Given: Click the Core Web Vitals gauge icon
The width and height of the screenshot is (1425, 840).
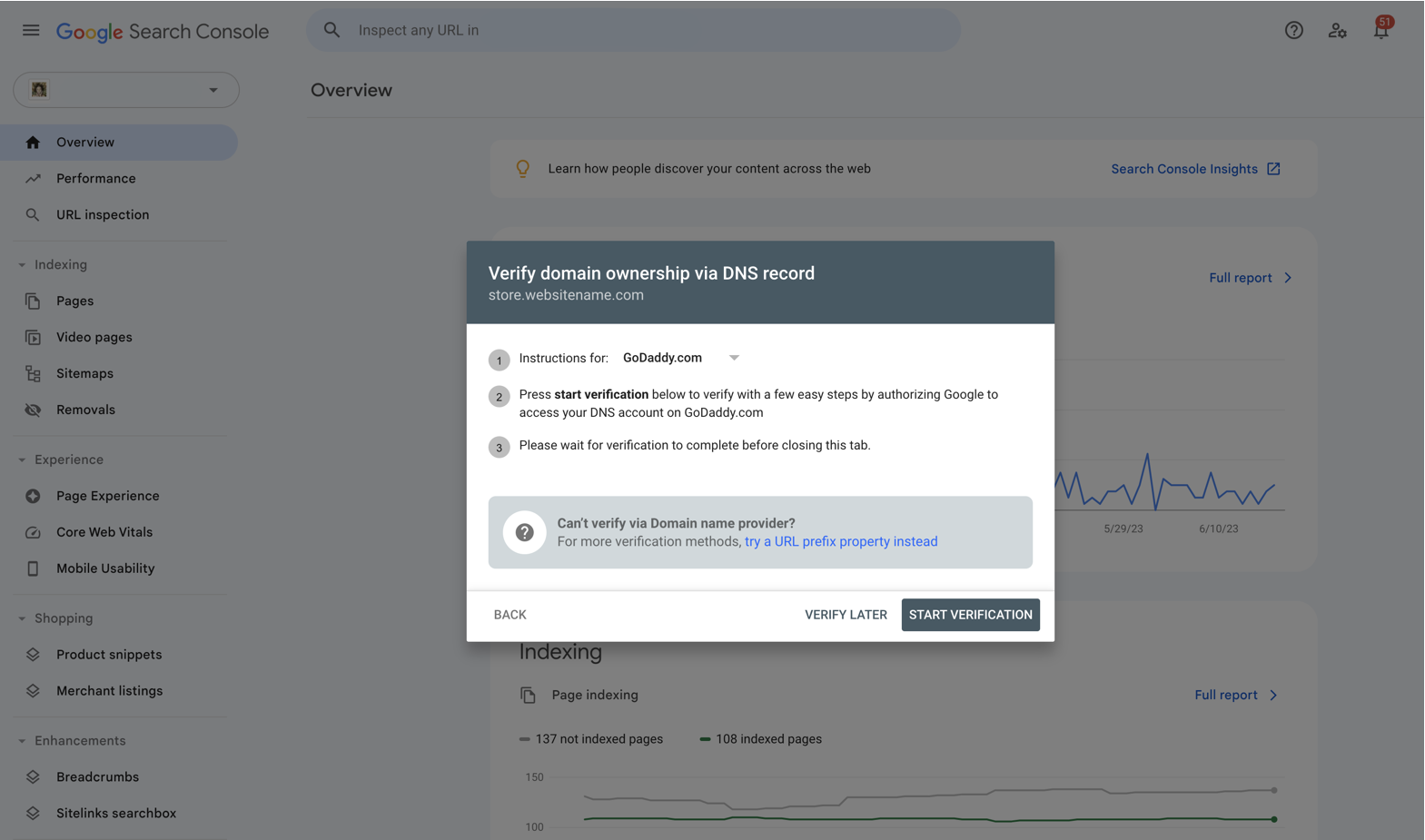Looking at the screenshot, I should pyautogui.click(x=33, y=532).
